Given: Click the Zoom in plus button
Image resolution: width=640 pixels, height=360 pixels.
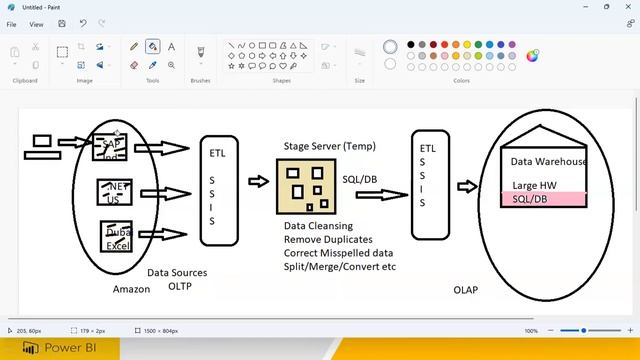Looking at the screenshot, I should (630, 331).
